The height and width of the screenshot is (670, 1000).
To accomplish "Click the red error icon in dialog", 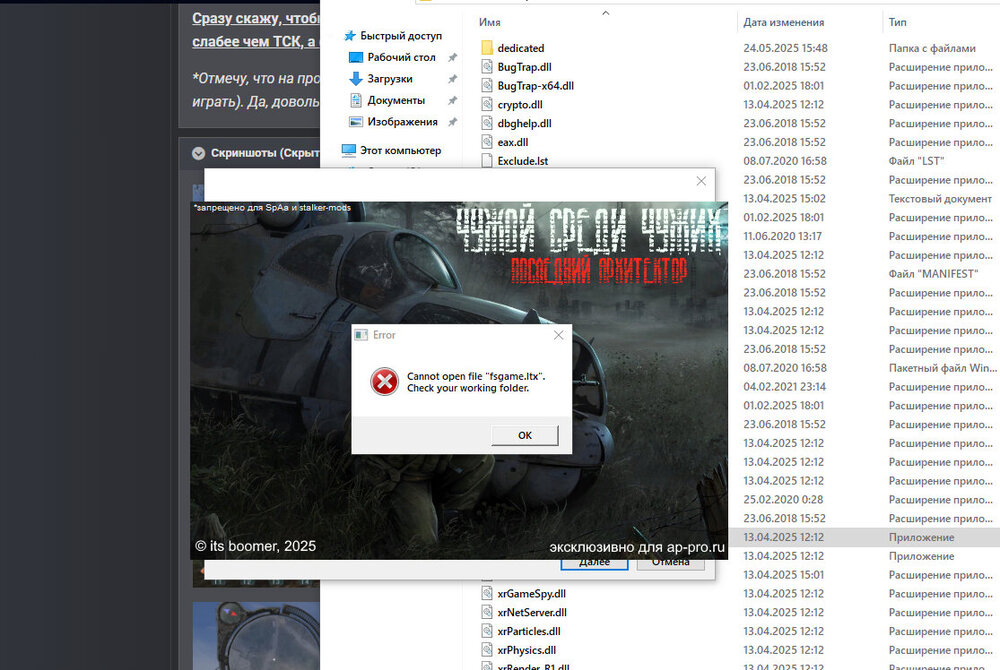I will [x=385, y=381].
